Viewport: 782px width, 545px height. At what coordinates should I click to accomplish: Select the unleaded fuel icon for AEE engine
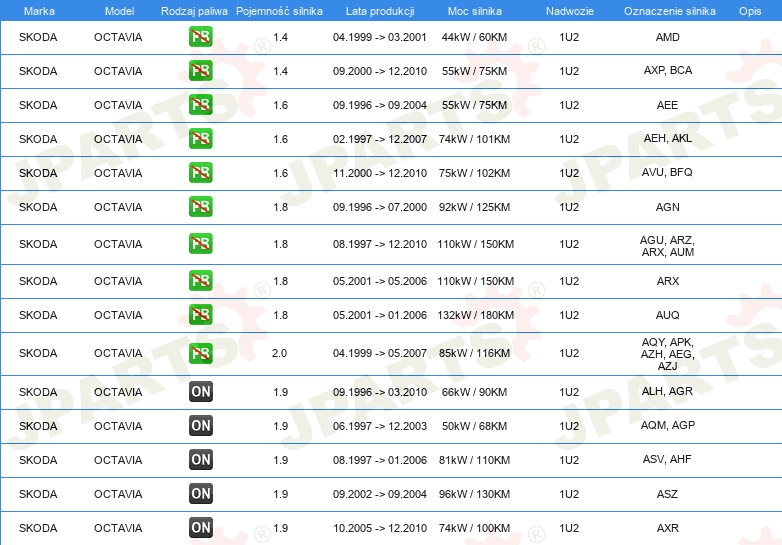tap(200, 105)
